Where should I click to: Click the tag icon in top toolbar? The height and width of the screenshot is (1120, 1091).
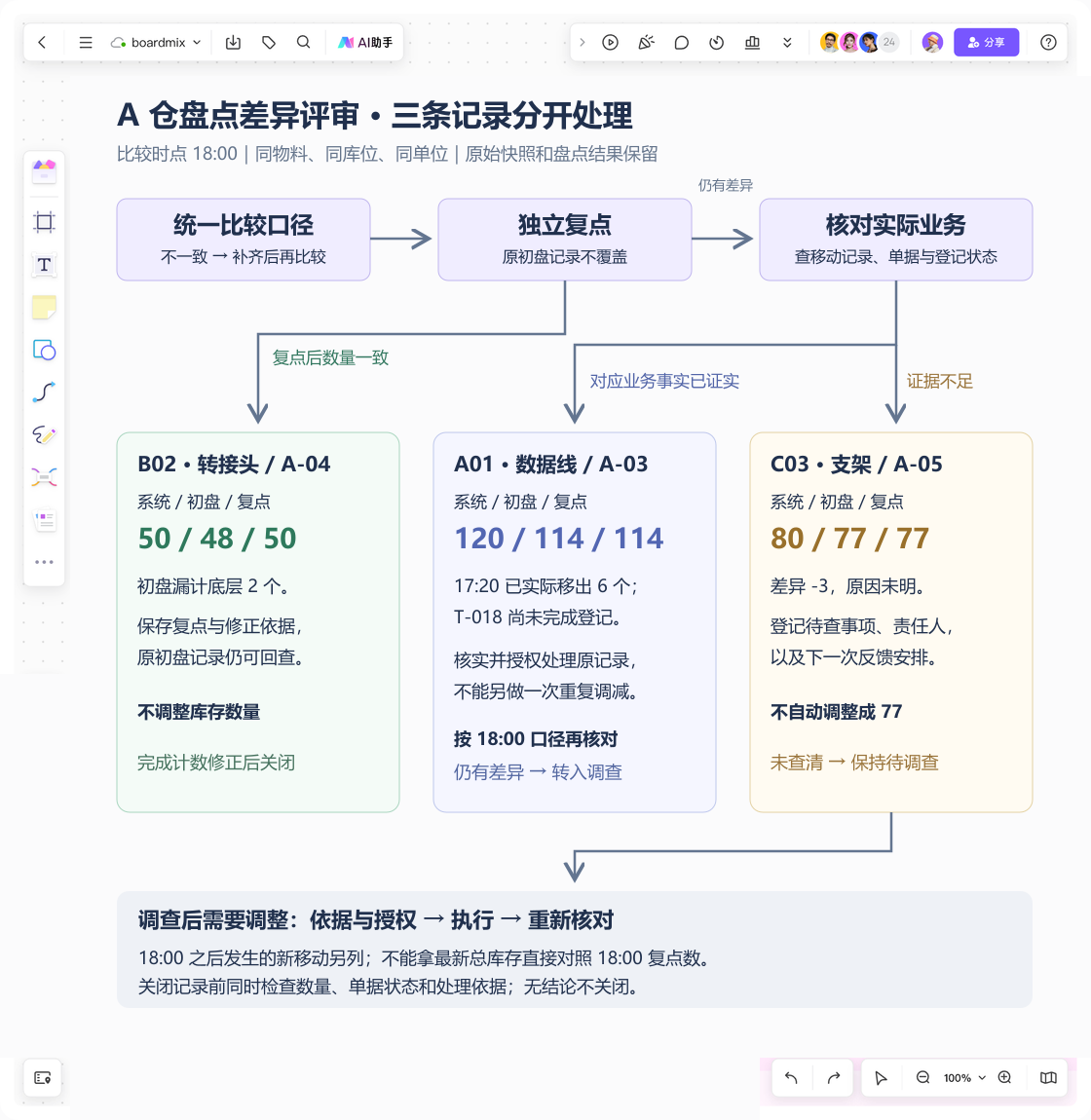tap(269, 42)
